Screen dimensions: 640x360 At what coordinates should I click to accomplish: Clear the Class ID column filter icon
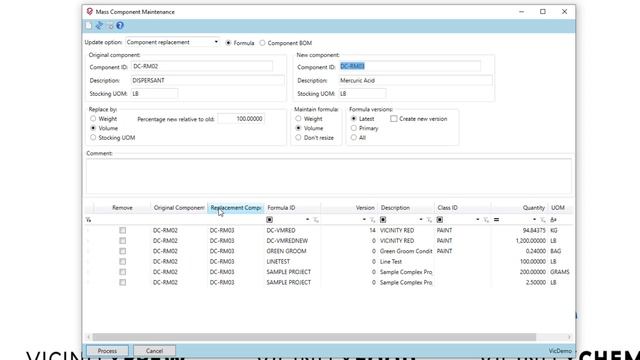click(x=486, y=220)
